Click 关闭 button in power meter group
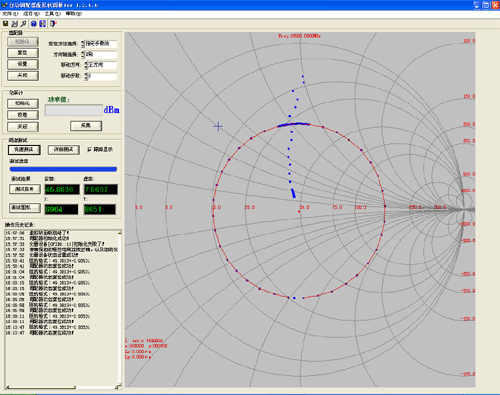 23,127
